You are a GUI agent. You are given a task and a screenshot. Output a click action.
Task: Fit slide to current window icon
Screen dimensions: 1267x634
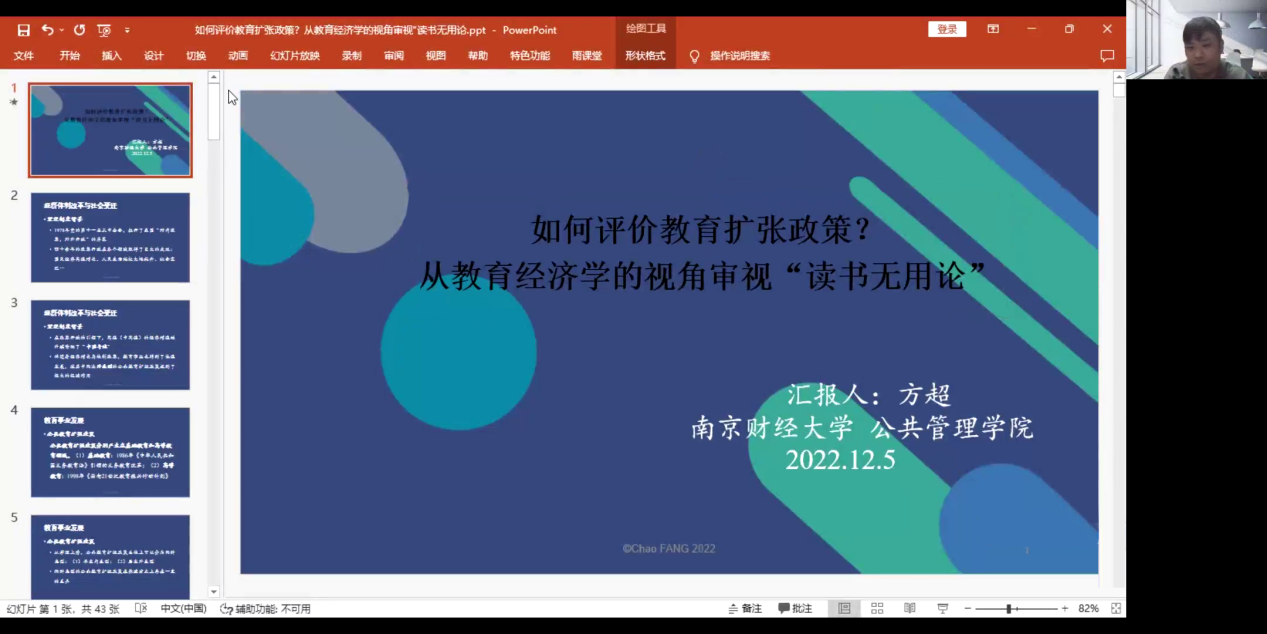1116,609
